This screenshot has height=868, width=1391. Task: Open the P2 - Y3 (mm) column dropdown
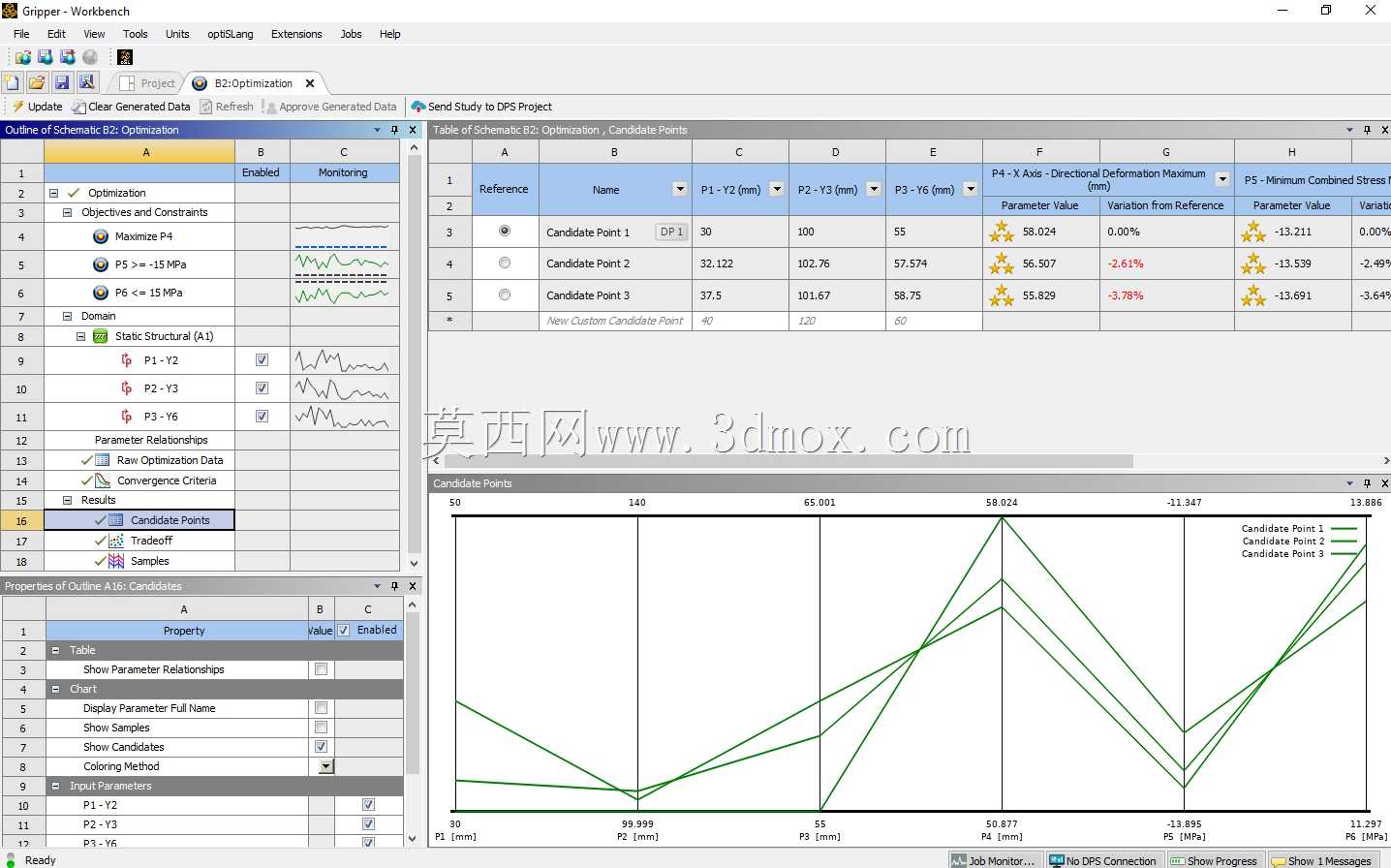click(x=874, y=190)
